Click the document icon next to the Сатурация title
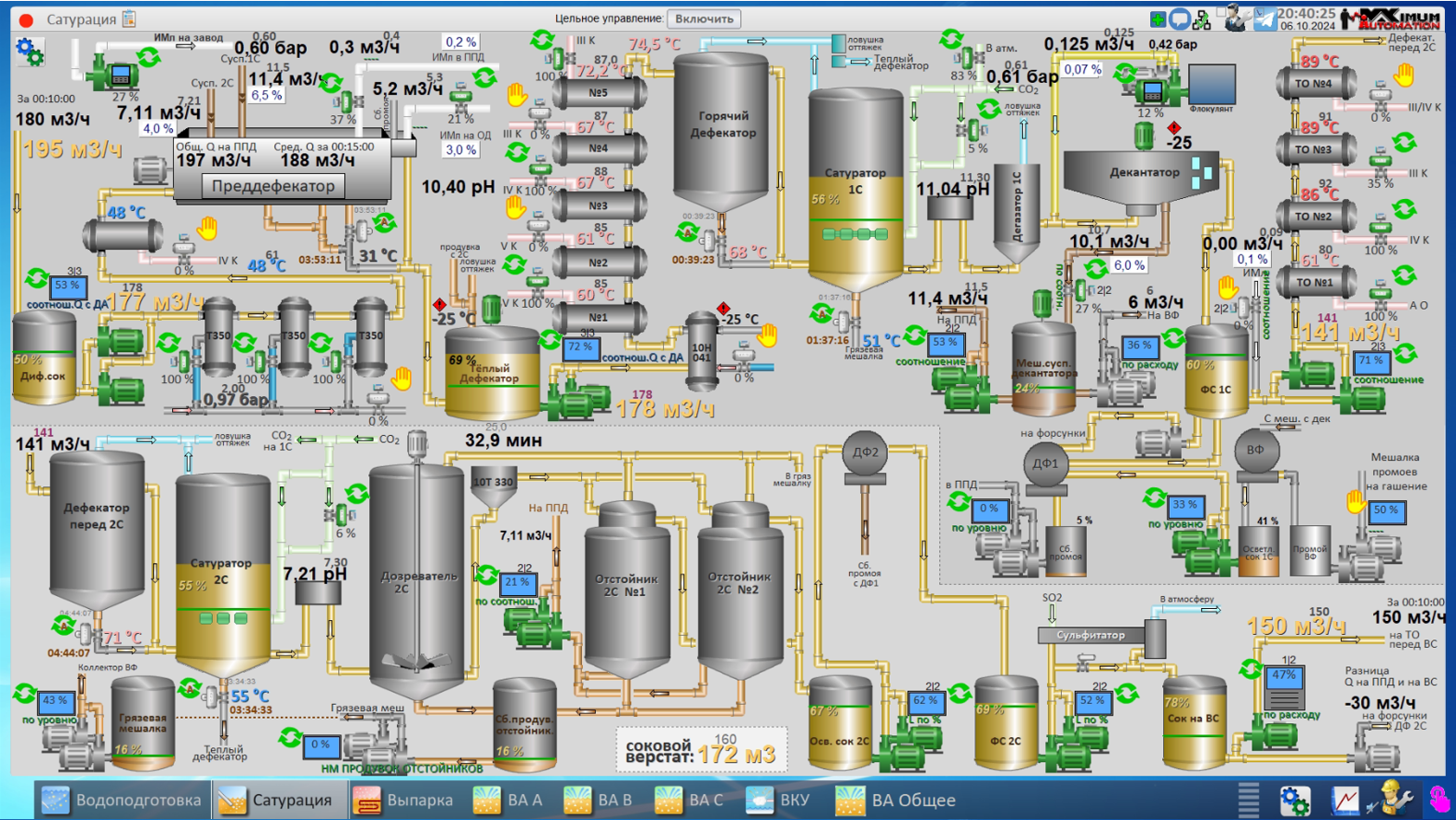Viewport: 1456px width, 820px height. click(x=129, y=18)
